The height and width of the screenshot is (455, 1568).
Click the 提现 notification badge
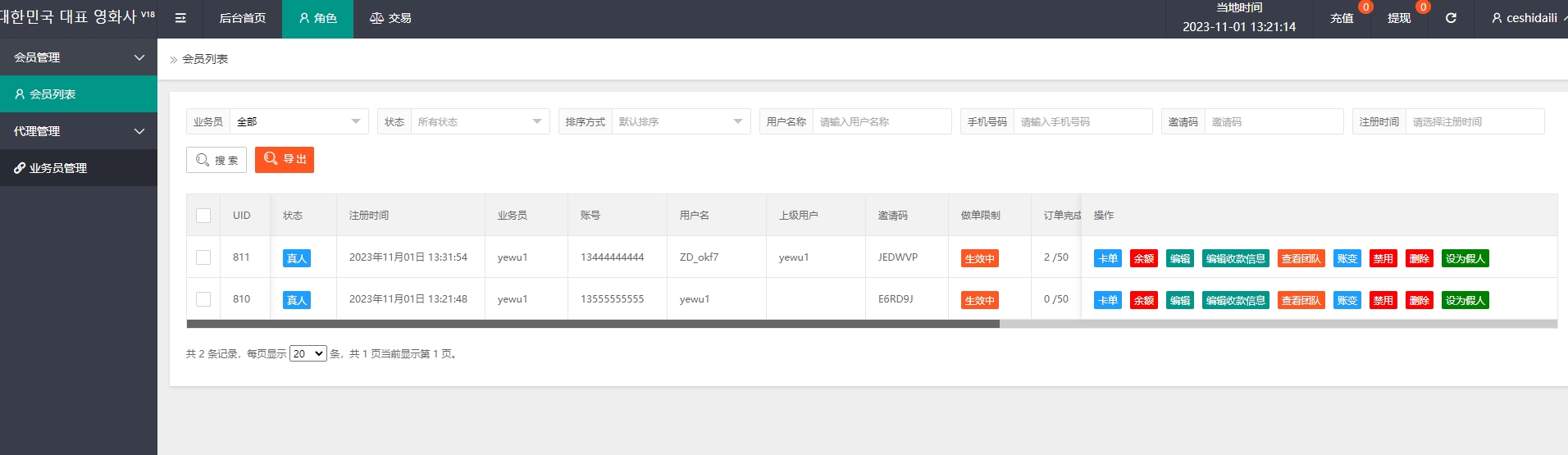coord(1423,7)
